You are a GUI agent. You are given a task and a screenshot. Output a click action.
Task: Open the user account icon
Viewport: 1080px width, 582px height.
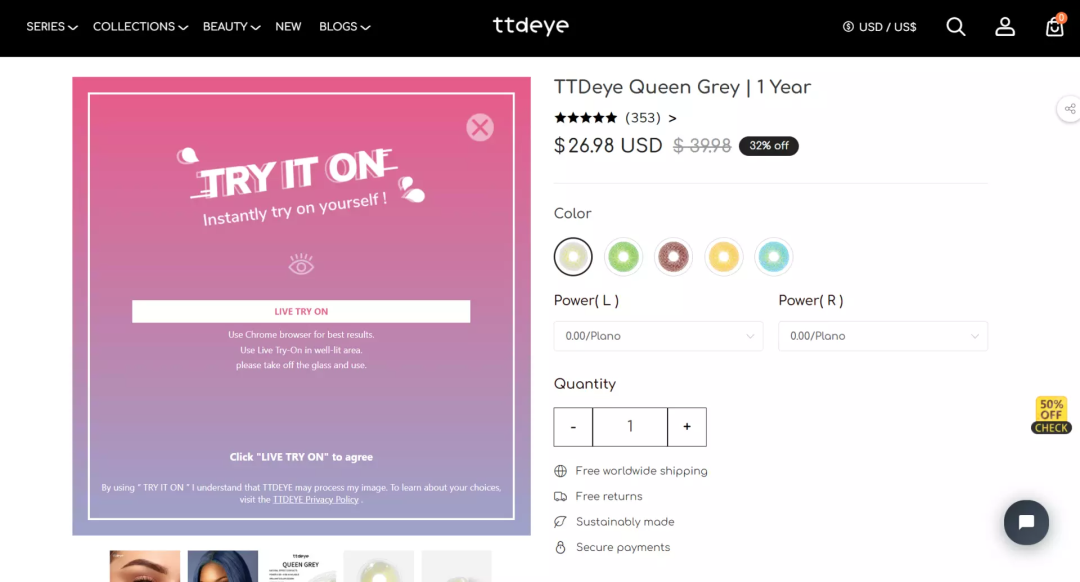[1005, 27]
